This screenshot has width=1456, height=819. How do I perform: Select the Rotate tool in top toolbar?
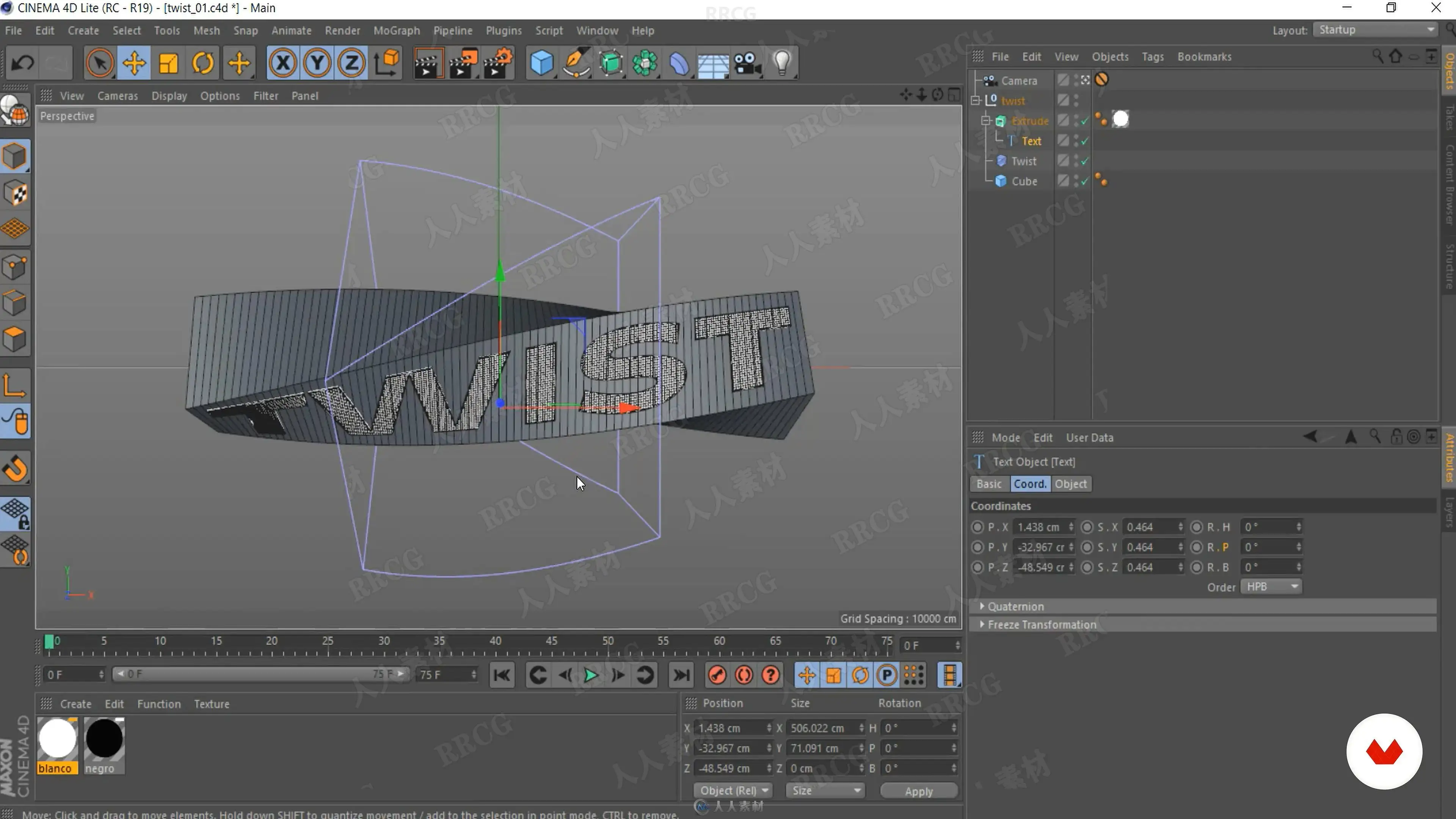point(203,63)
